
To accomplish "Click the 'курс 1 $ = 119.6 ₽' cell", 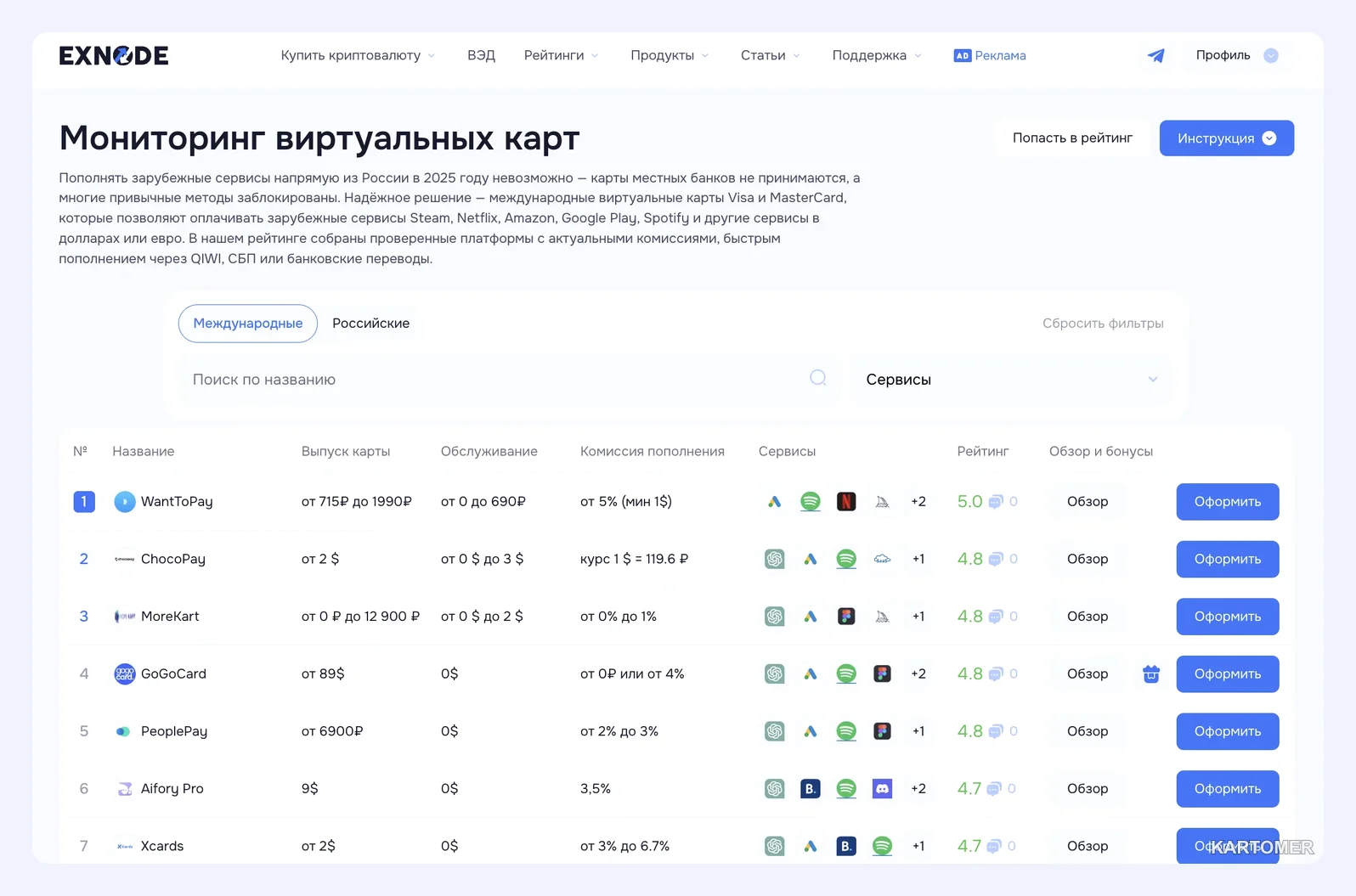I will tap(634, 559).
